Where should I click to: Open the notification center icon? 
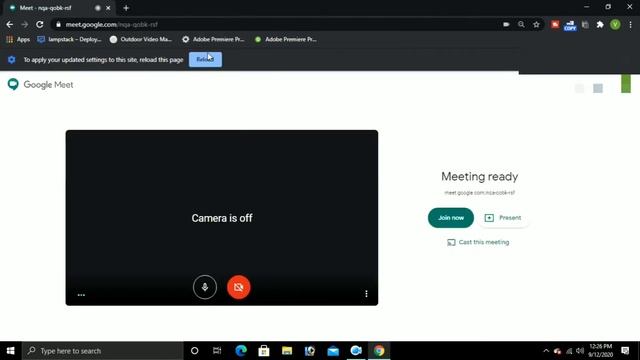(625, 351)
